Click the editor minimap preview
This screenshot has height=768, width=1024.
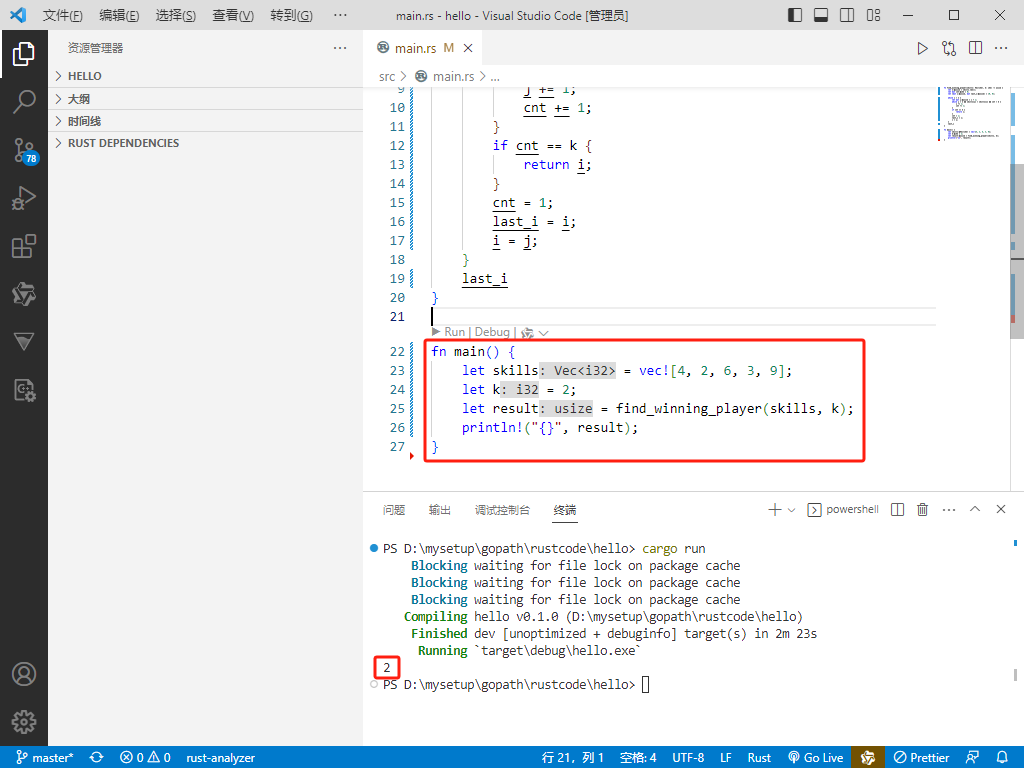click(972, 114)
